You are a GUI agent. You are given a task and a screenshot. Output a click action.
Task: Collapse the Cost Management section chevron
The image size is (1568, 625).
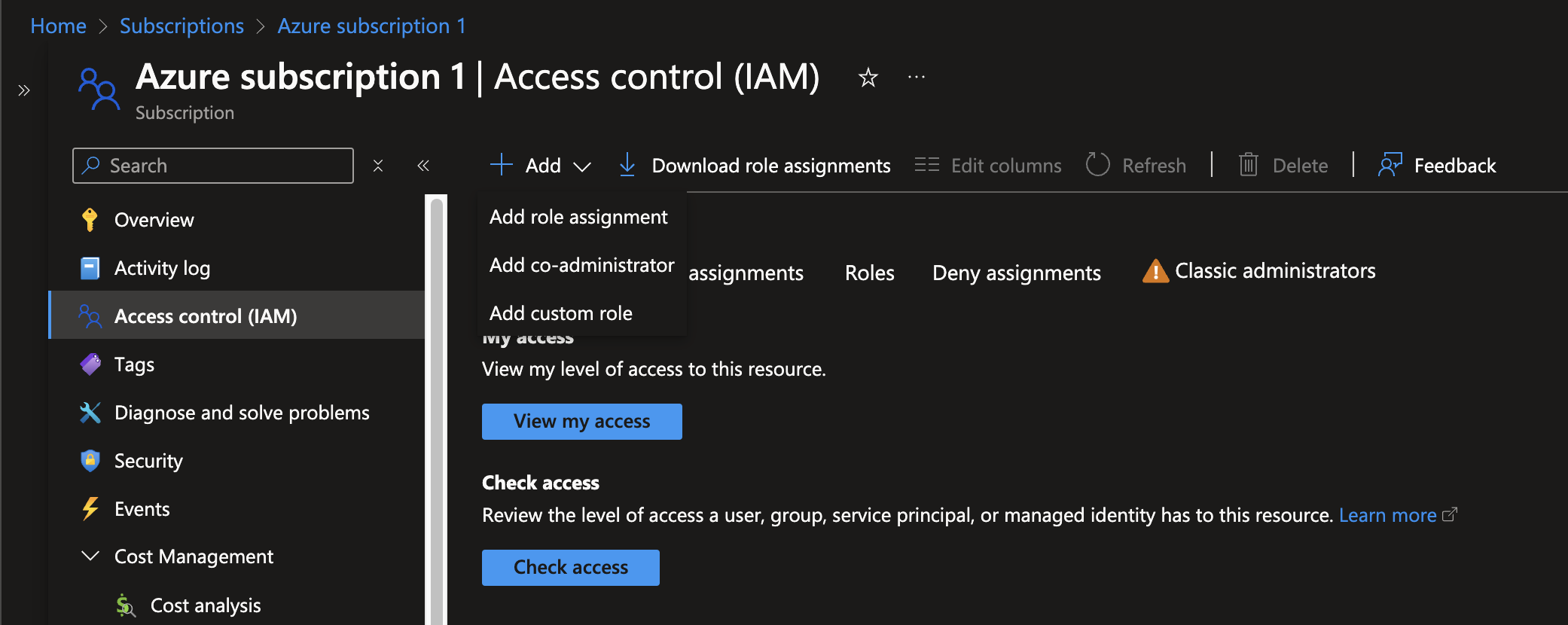90,556
